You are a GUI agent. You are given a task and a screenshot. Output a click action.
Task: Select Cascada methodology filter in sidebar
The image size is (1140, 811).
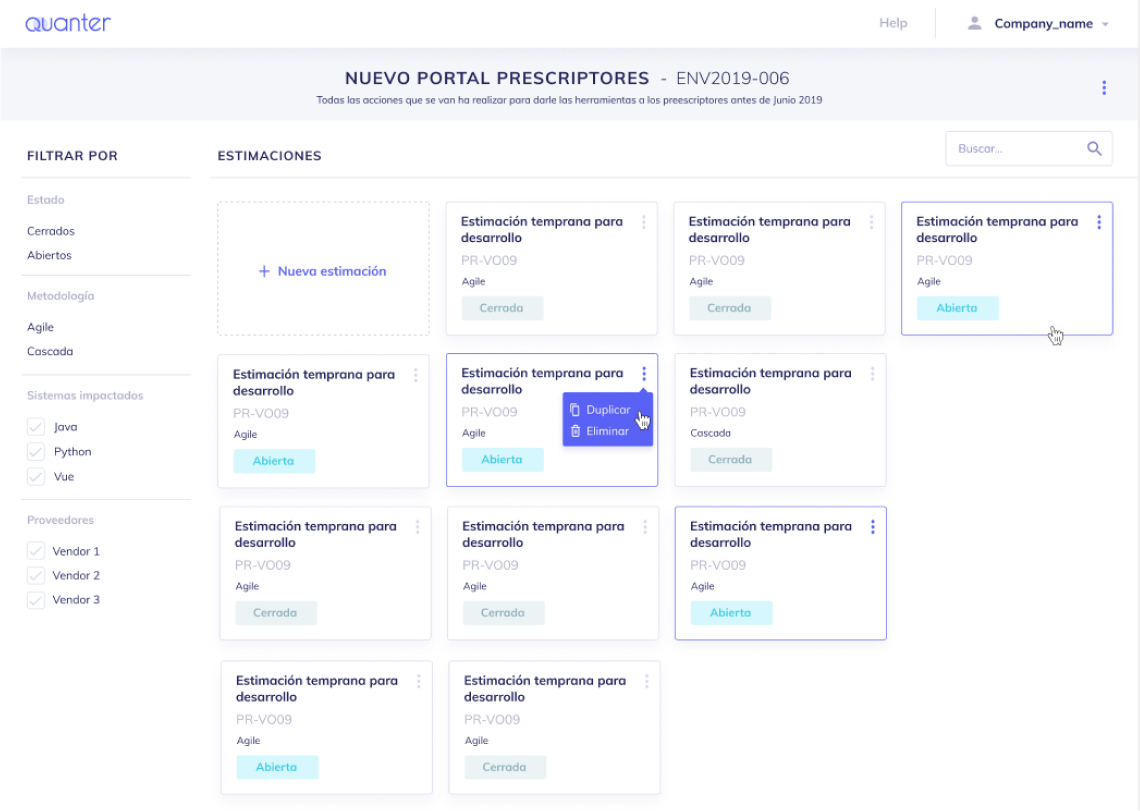pos(50,351)
